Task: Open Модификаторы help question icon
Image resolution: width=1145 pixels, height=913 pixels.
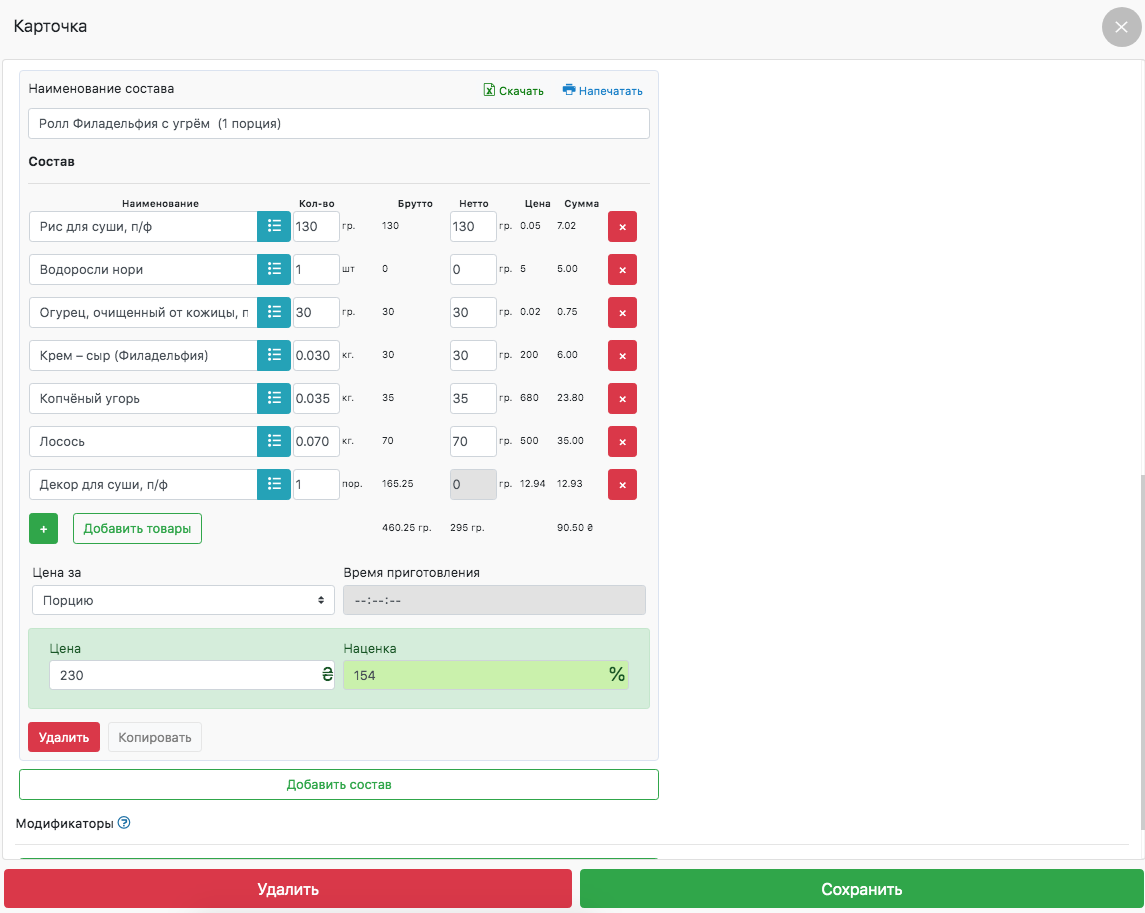Action: pyautogui.click(x=124, y=823)
